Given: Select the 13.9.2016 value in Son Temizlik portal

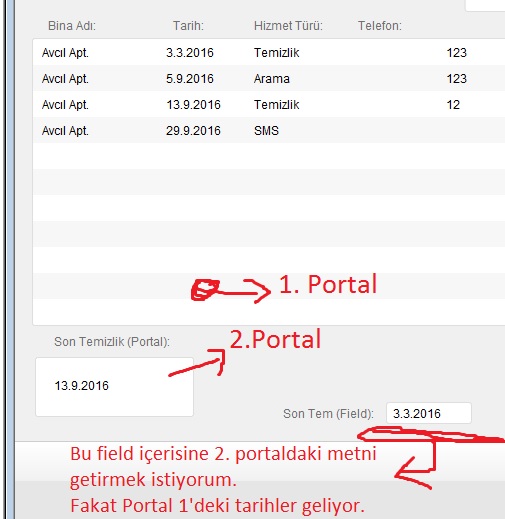Looking at the screenshot, I should coord(82,386).
